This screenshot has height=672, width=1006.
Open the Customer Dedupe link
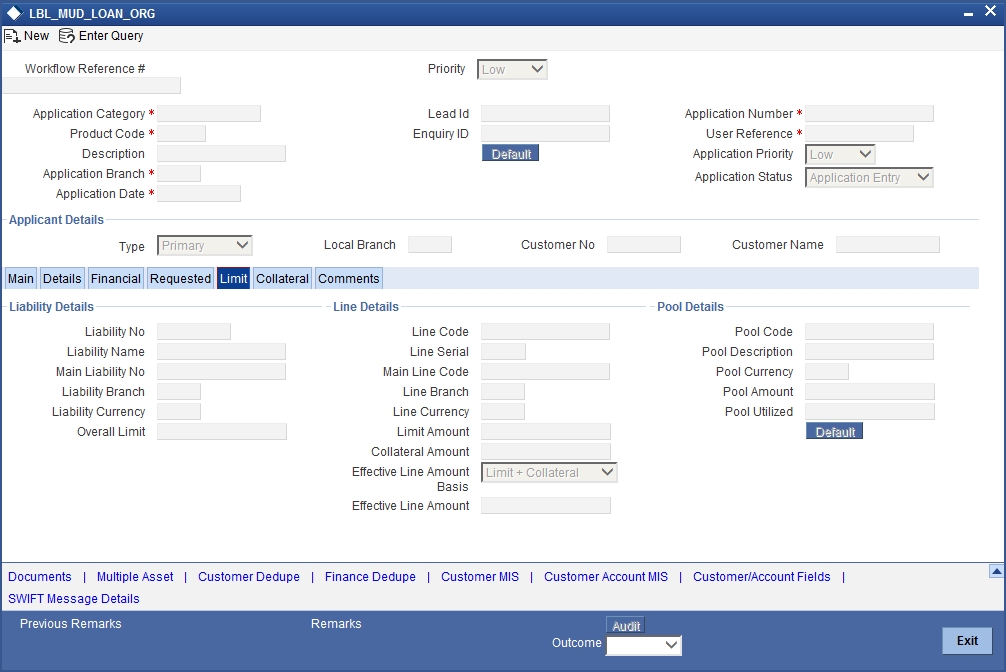(249, 576)
